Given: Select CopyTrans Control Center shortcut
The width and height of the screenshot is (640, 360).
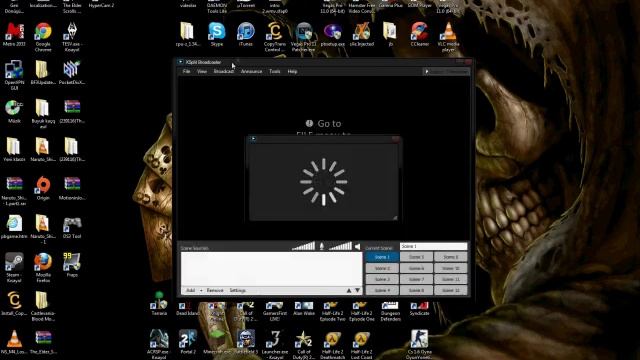Looking at the screenshot, I should click(x=275, y=37).
